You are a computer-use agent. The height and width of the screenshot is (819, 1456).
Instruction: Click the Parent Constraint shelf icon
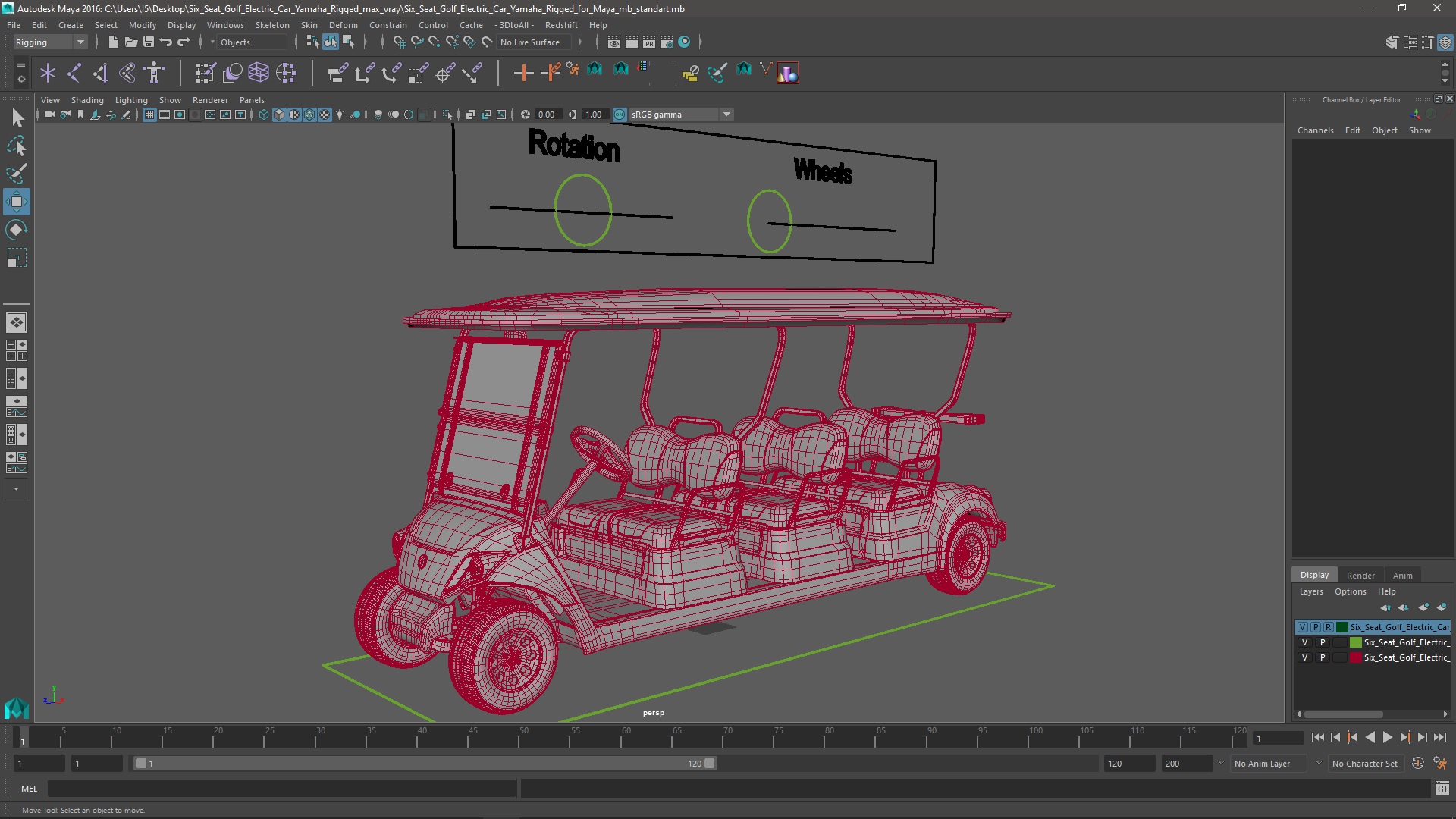[337, 73]
